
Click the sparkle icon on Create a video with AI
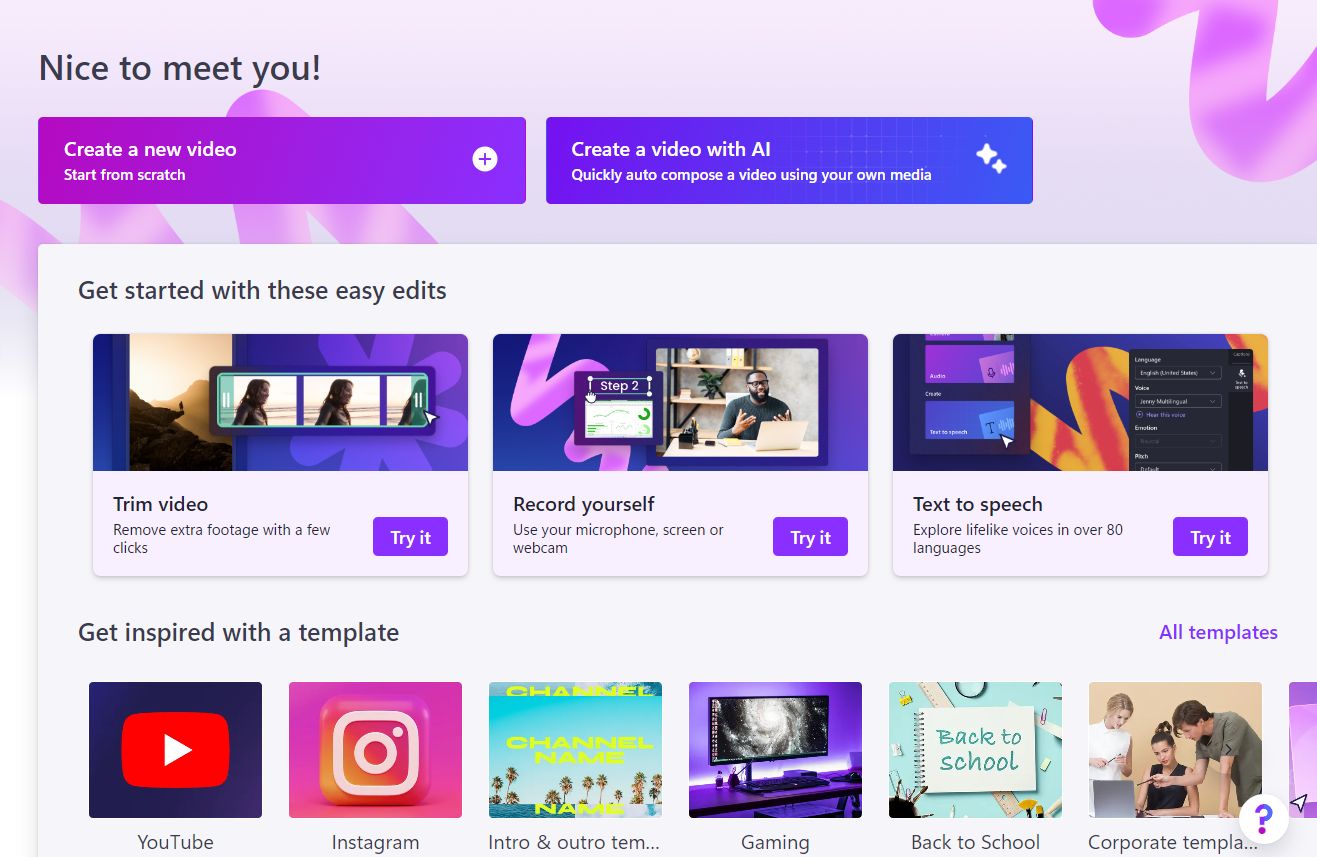pyautogui.click(x=991, y=159)
